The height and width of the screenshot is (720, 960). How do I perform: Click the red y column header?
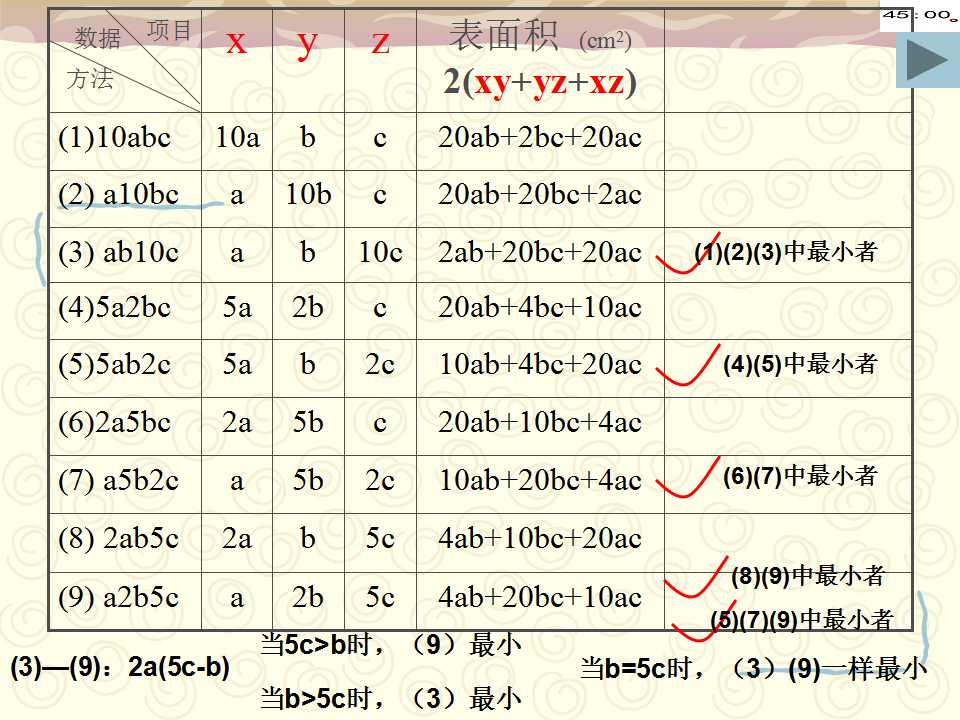coord(308,43)
